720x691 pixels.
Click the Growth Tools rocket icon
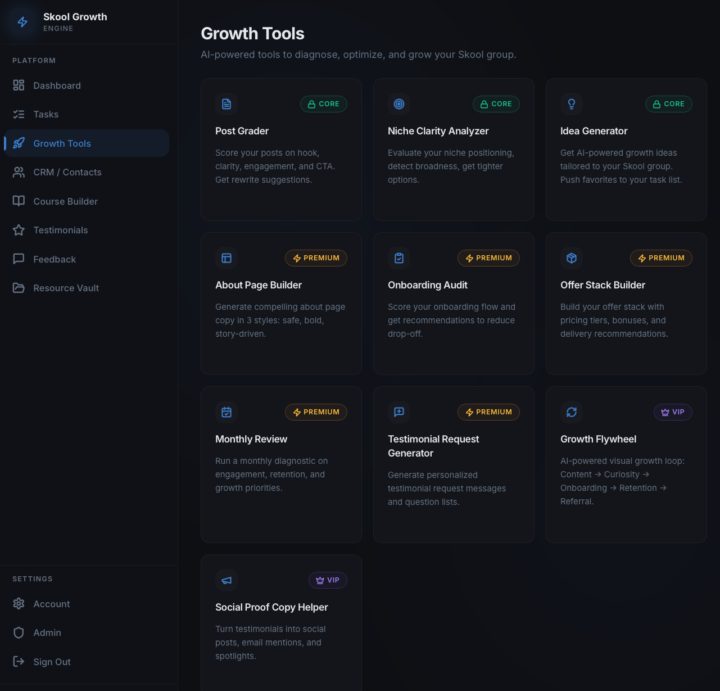18,143
